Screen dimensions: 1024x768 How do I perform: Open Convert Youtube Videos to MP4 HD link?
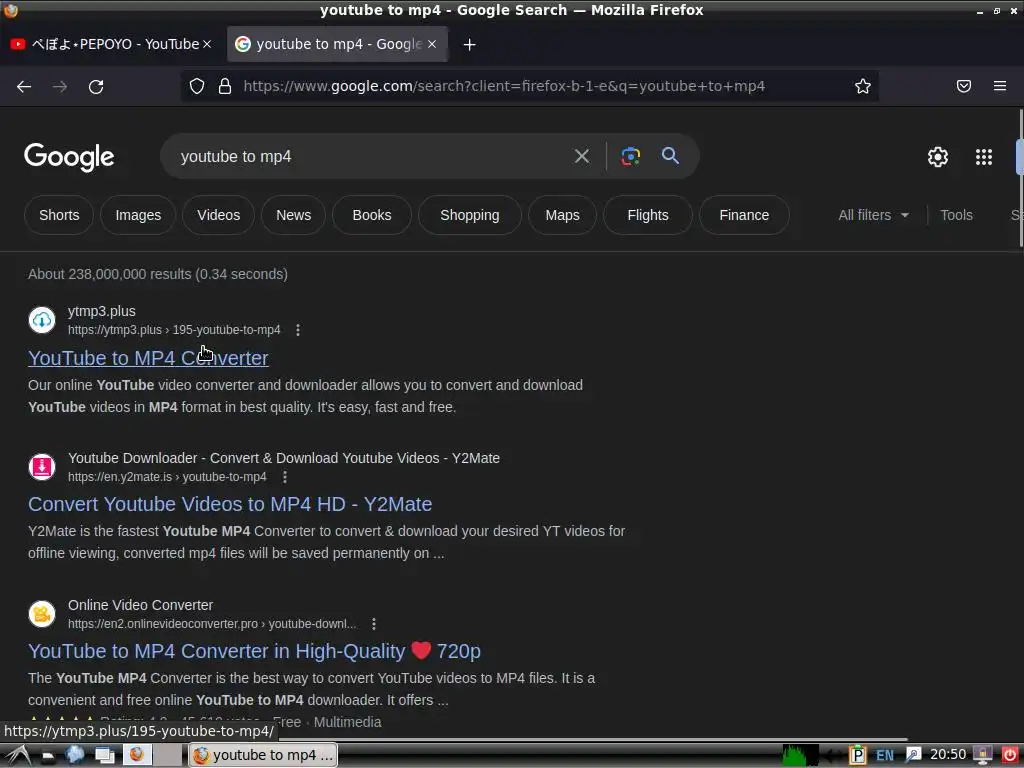230,504
